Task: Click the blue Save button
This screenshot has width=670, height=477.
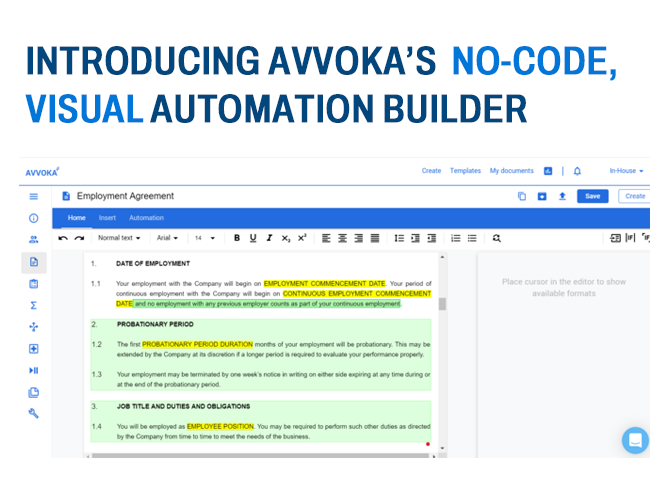Action: coord(593,196)
